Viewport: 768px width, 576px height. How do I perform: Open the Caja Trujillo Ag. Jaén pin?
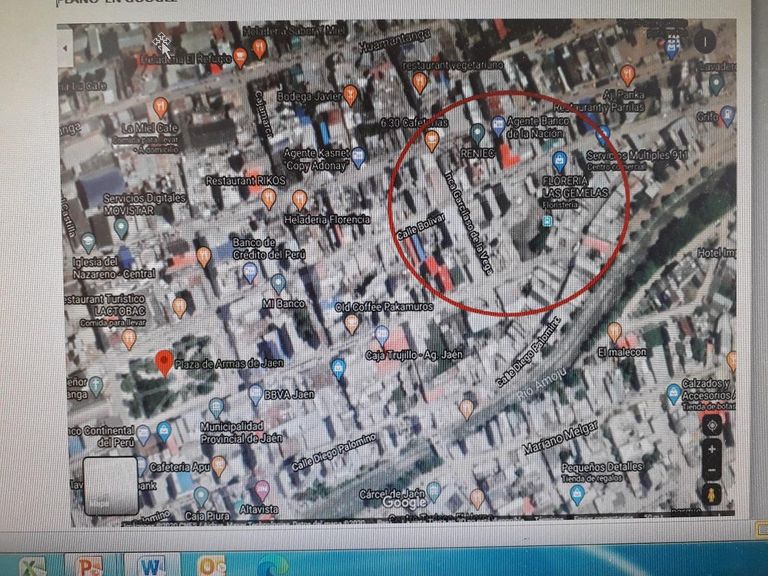[382, 336]
